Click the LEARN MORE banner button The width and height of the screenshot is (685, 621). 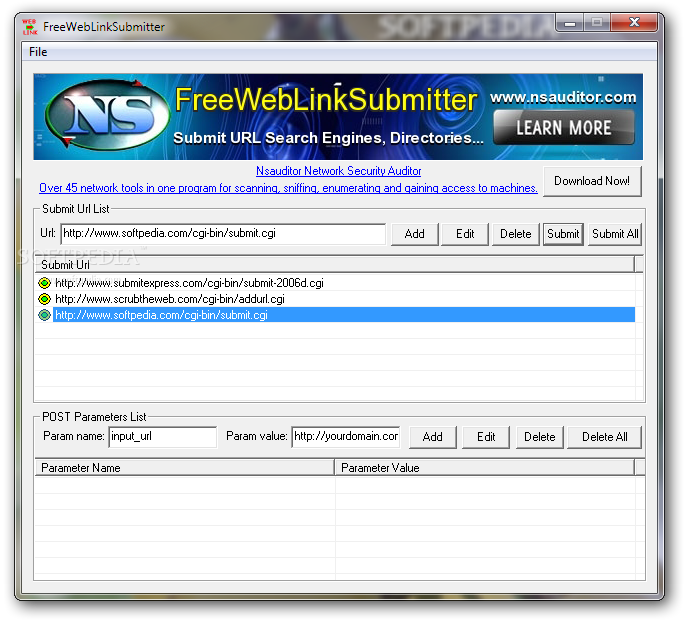tap(564, 128)
